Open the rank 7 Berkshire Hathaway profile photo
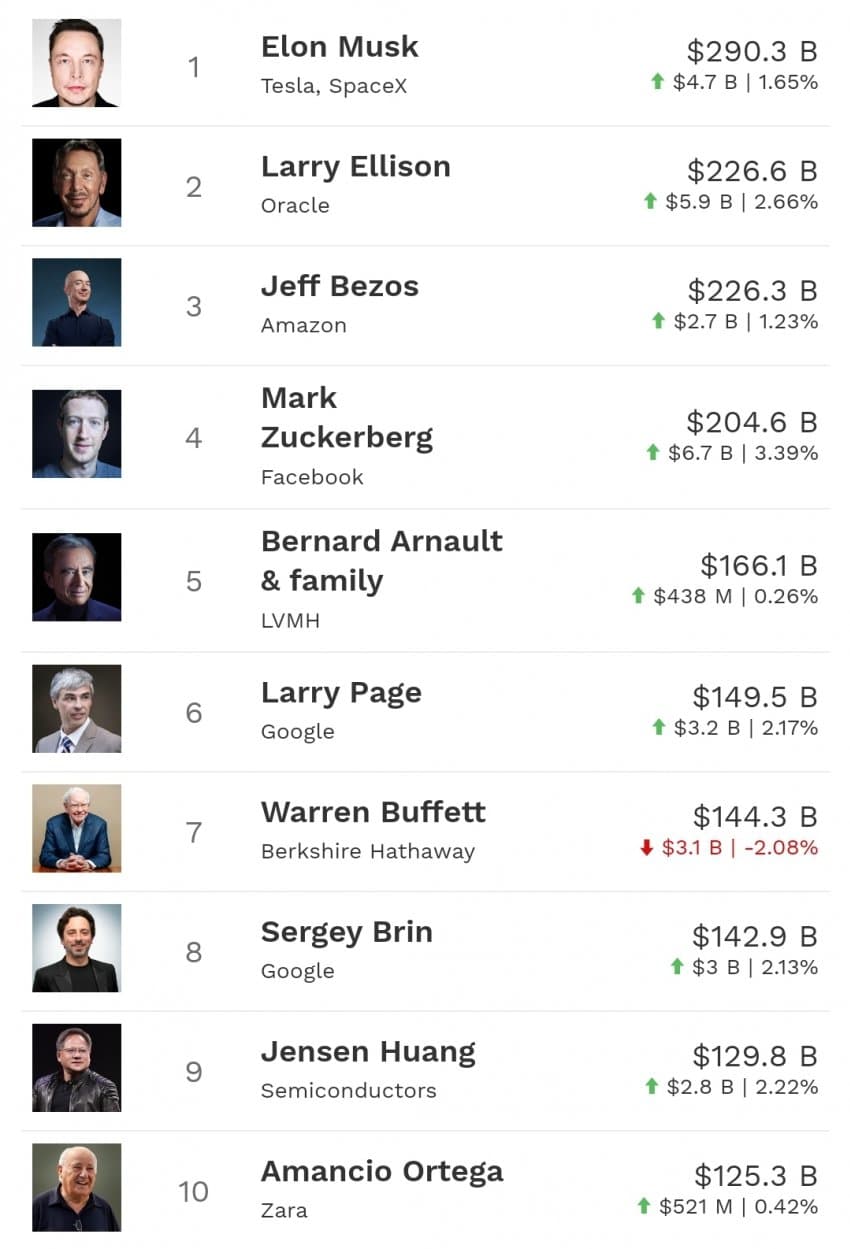The height and width of the screenshot is (1249, 850). [x=76, y=828]
